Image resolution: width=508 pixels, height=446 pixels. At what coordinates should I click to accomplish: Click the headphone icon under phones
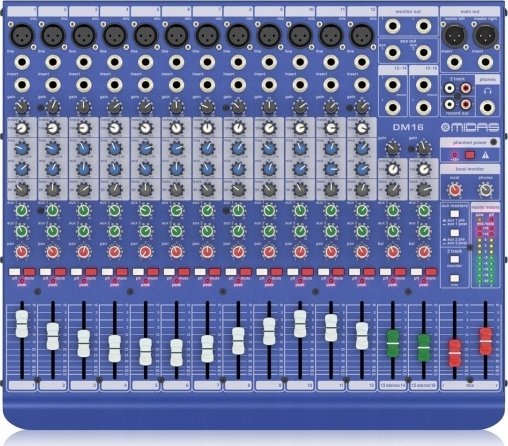(487, 91)
